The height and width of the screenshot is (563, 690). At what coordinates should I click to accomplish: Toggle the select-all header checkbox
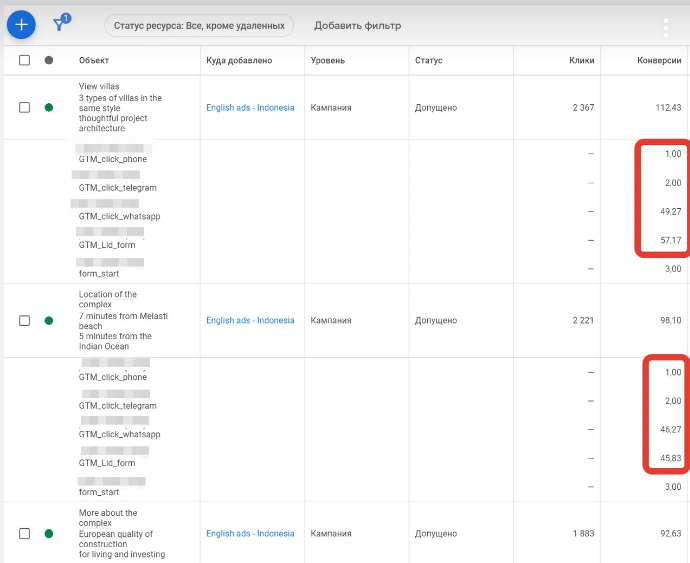pos(25,60)
